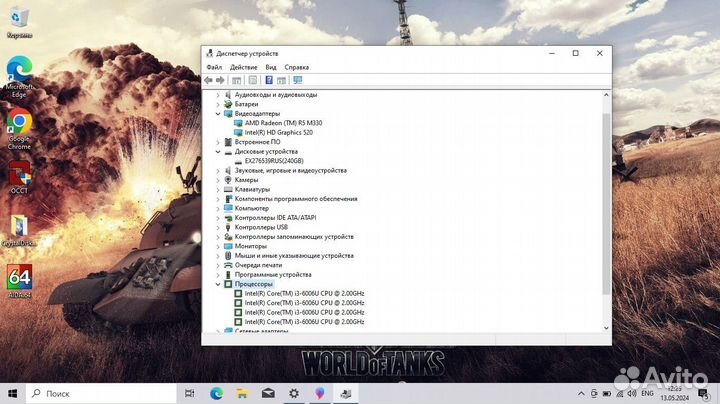Click Scan for hardware changes monitor icon
This screenshot has height=404, width=720.
(x=298, y=80)
